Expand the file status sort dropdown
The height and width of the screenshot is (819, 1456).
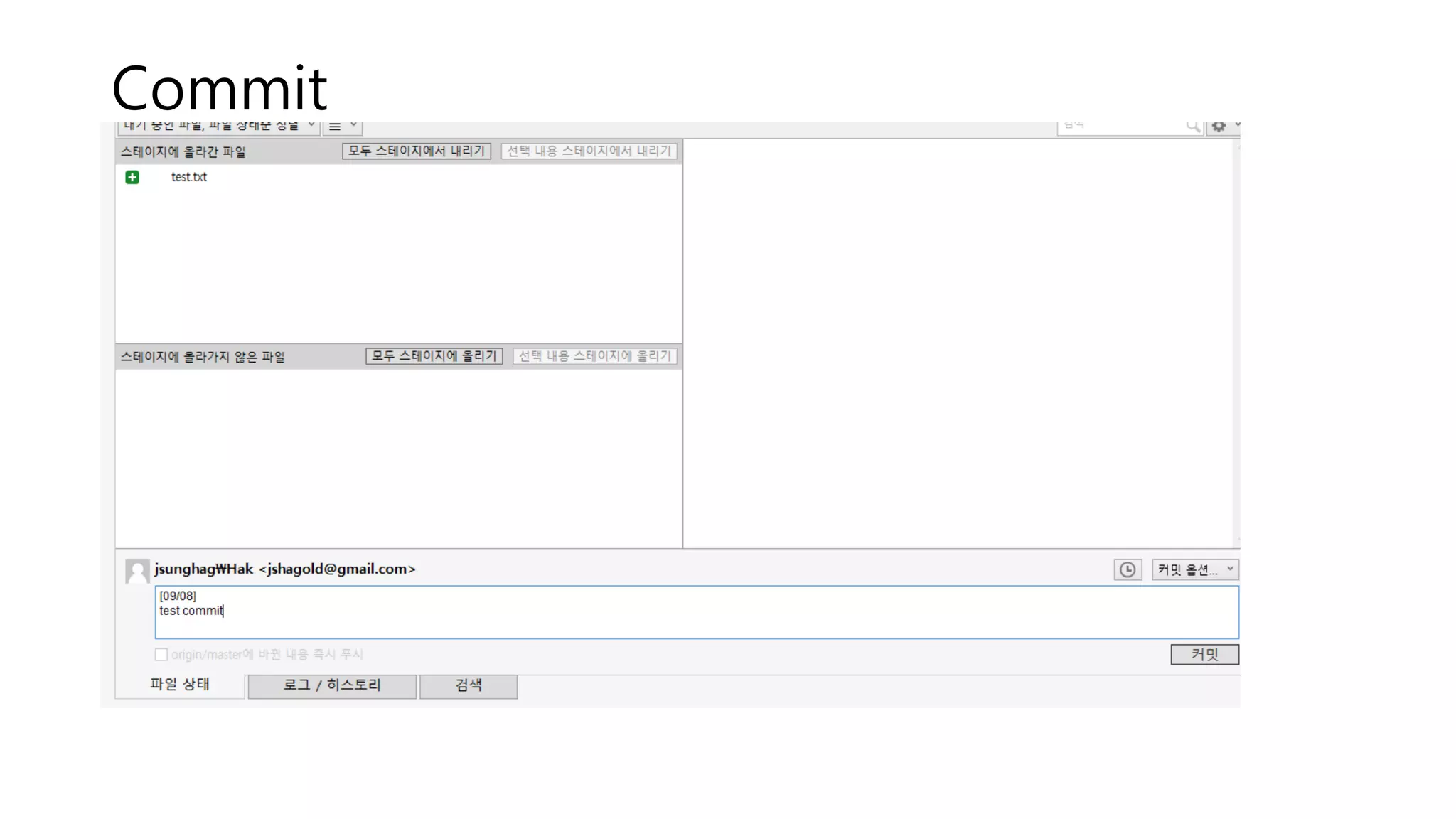pos(218,127)
